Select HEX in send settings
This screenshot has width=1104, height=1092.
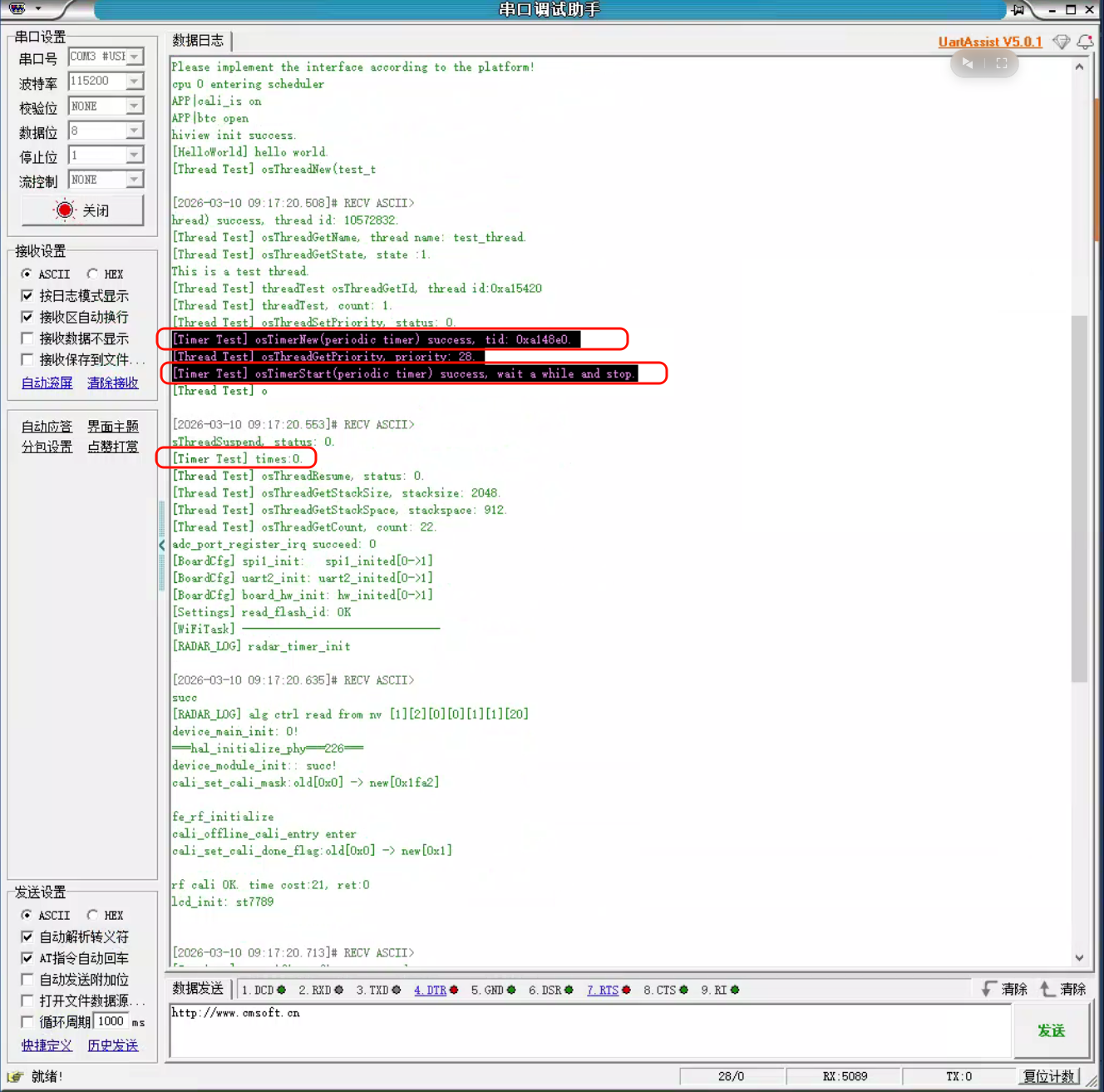coord(92,915)
